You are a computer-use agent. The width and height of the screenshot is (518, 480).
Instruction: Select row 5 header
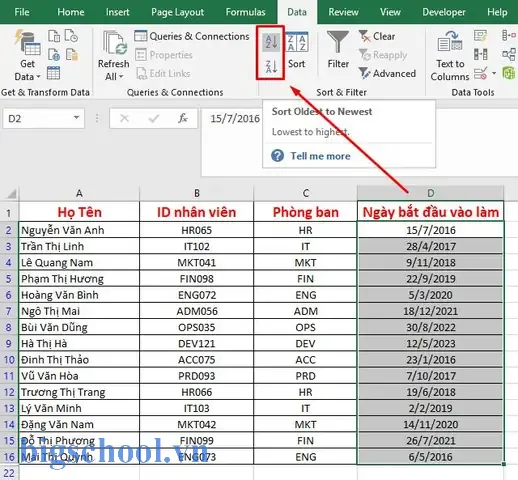[x=9, y=279]
